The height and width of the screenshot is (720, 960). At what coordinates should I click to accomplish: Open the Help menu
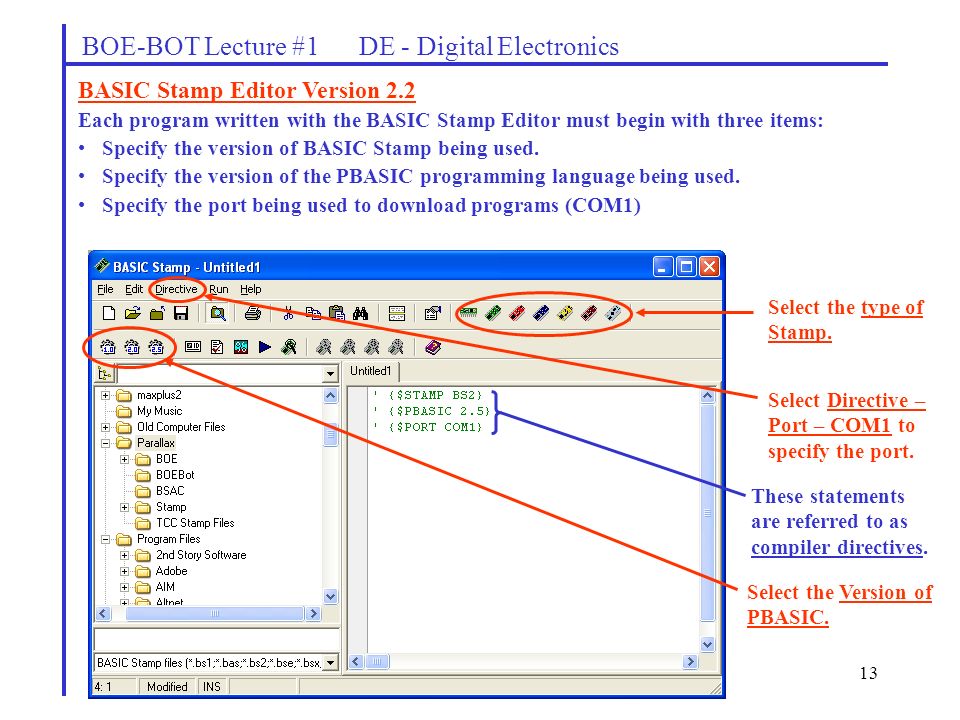coord(250,289)
